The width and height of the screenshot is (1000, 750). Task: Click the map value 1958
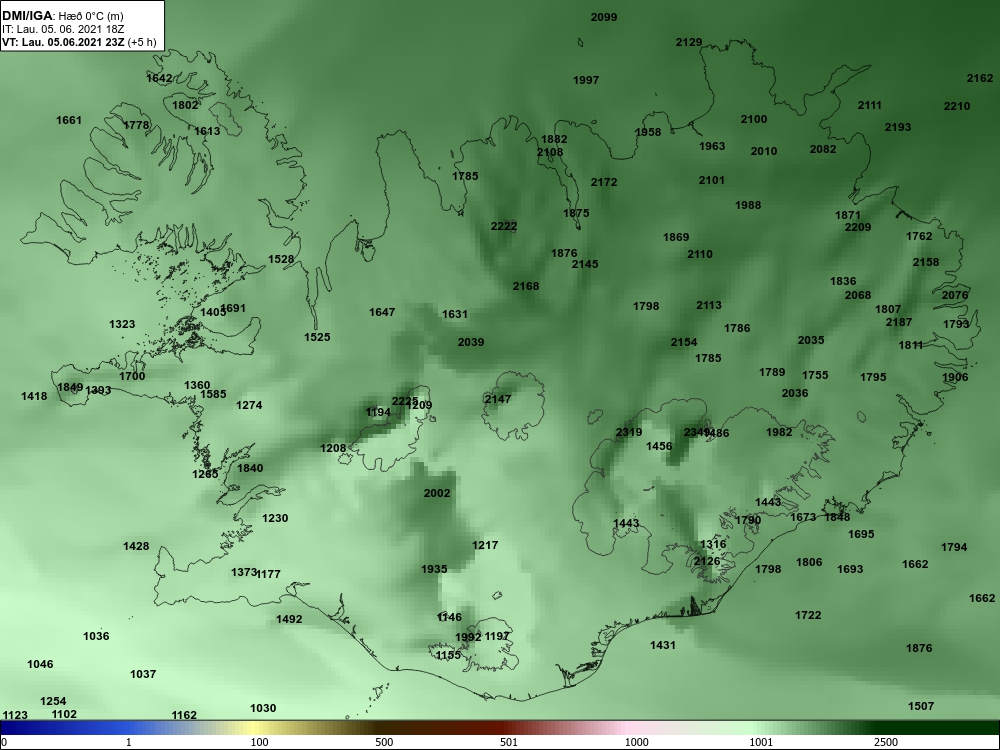click(648, 132)
